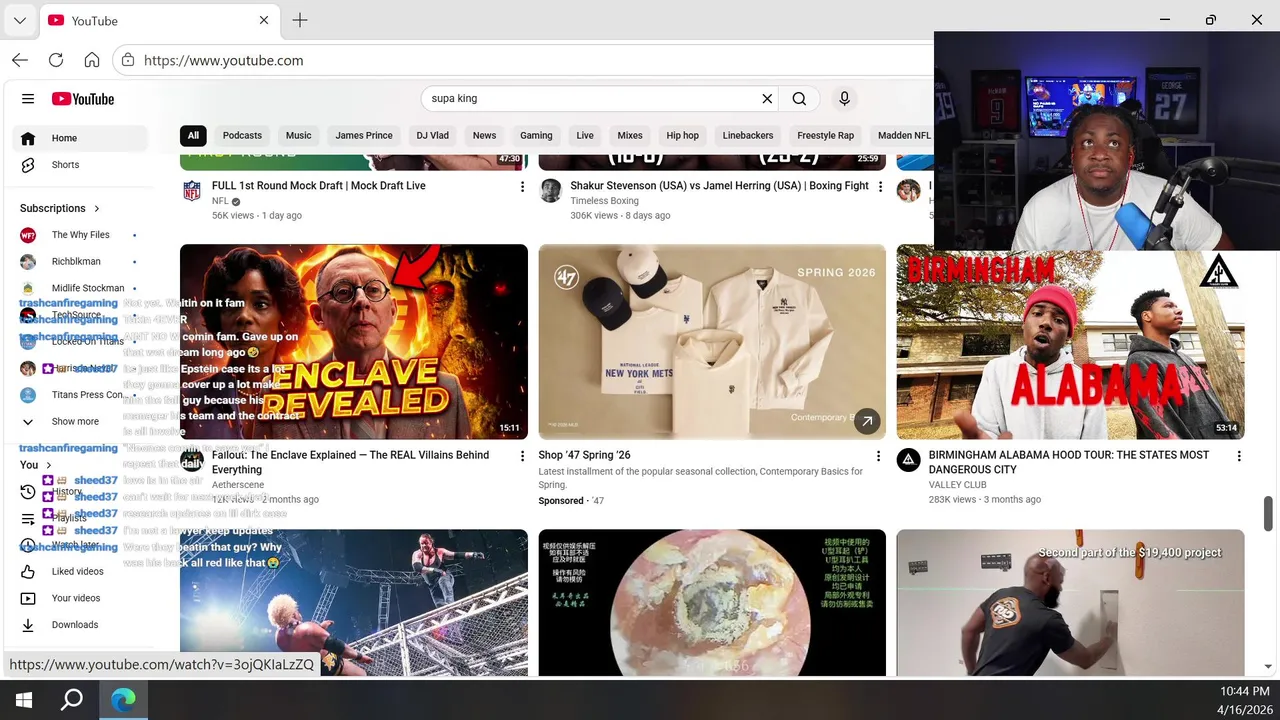
Task: Click $19,400 project video thumbnail
Action: click(1070, 603)
